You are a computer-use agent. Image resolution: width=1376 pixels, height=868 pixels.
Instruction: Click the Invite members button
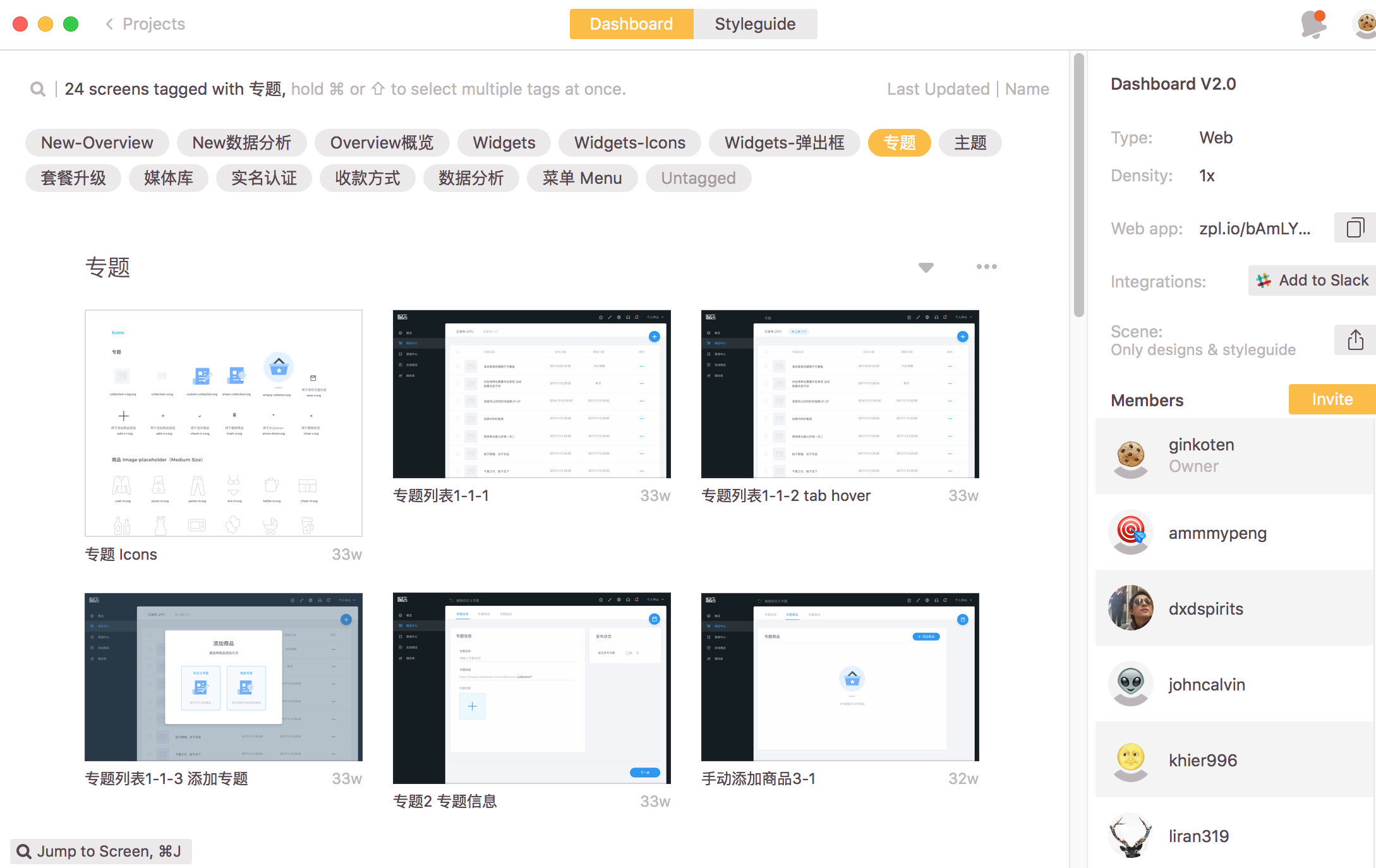tap(1332, 399)
